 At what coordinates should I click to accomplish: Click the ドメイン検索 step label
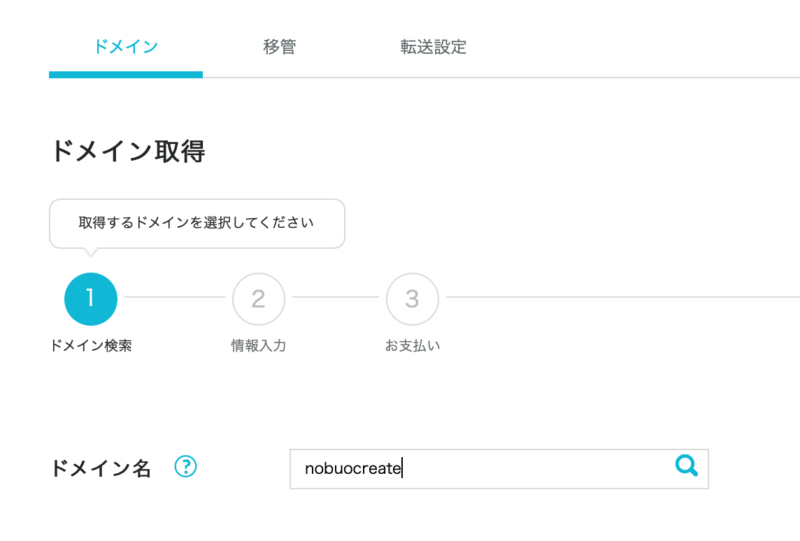[x=91, y=346]
